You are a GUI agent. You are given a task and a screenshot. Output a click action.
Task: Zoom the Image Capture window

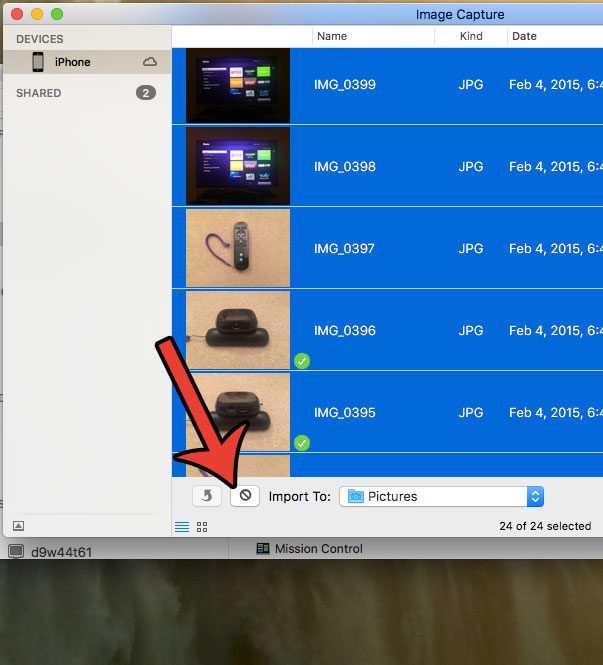pyautogui.click(x=57, y=14)
